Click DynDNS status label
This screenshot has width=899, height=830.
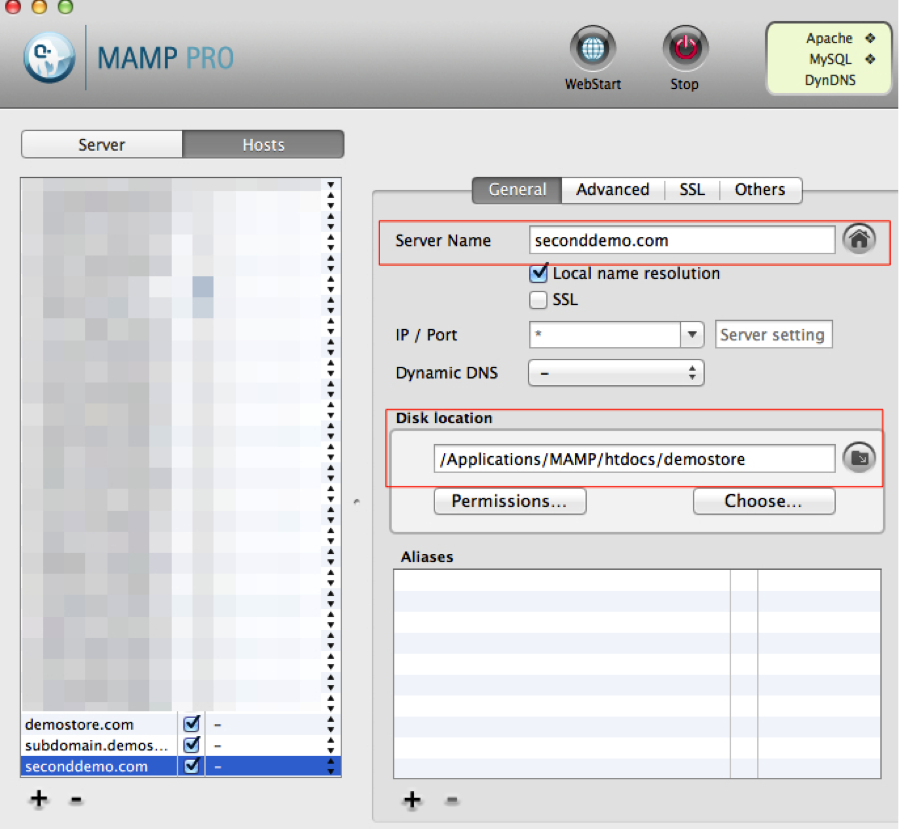click(830, 80)
